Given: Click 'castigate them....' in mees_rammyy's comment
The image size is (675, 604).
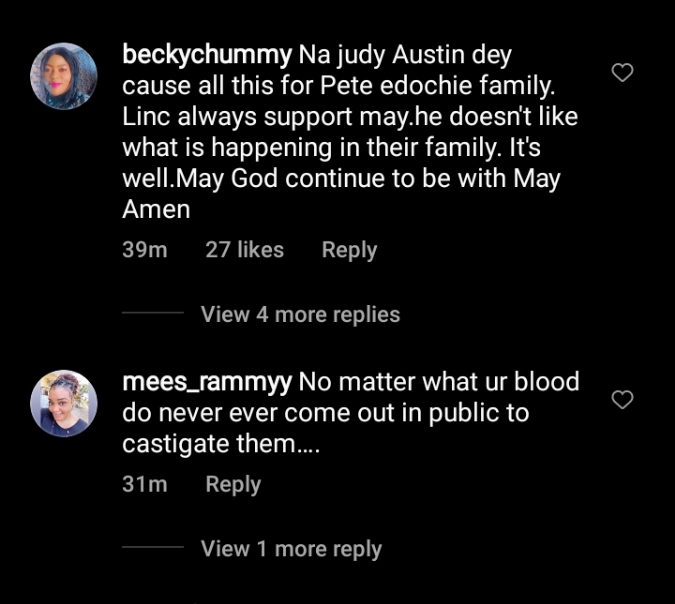Looking at the screenshot, I should (220, 444).
